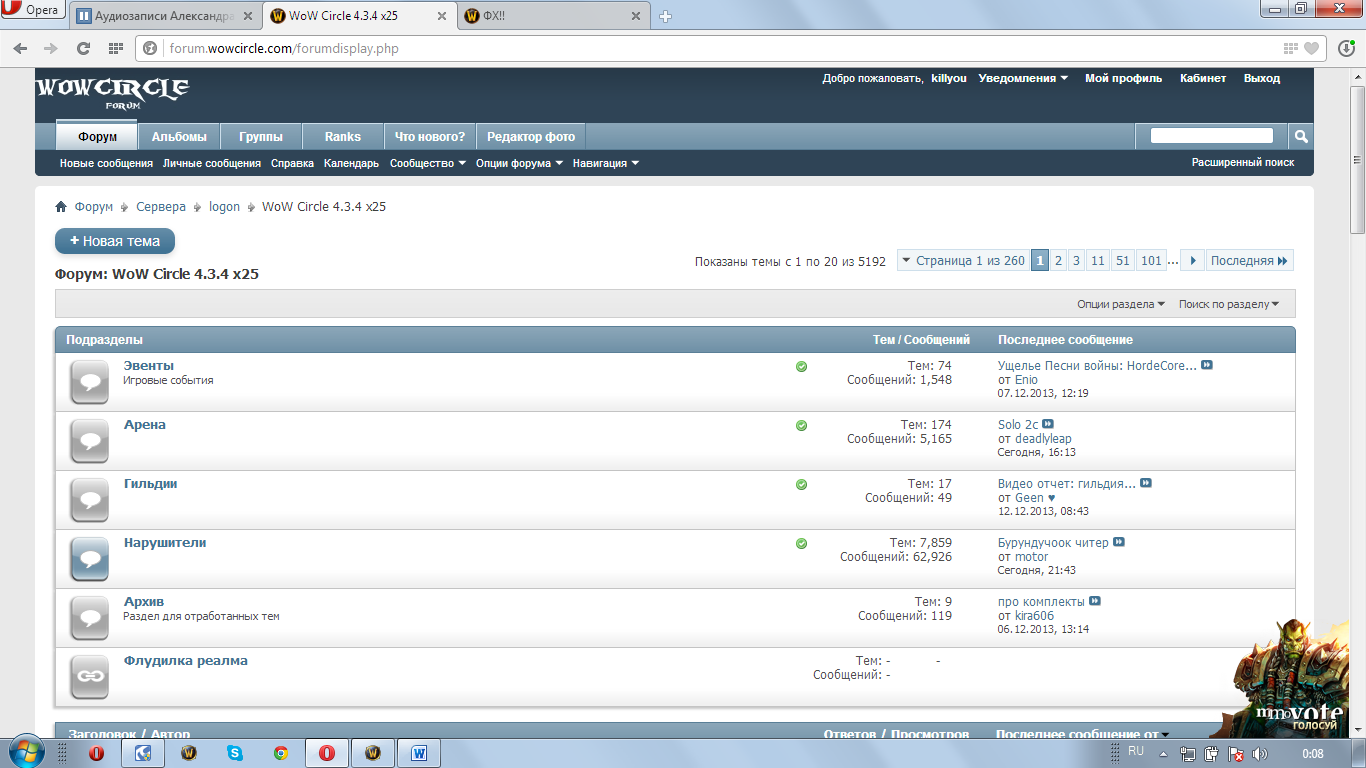
Task: Go to page 51 in pagination
Action: pos(1123,261)
